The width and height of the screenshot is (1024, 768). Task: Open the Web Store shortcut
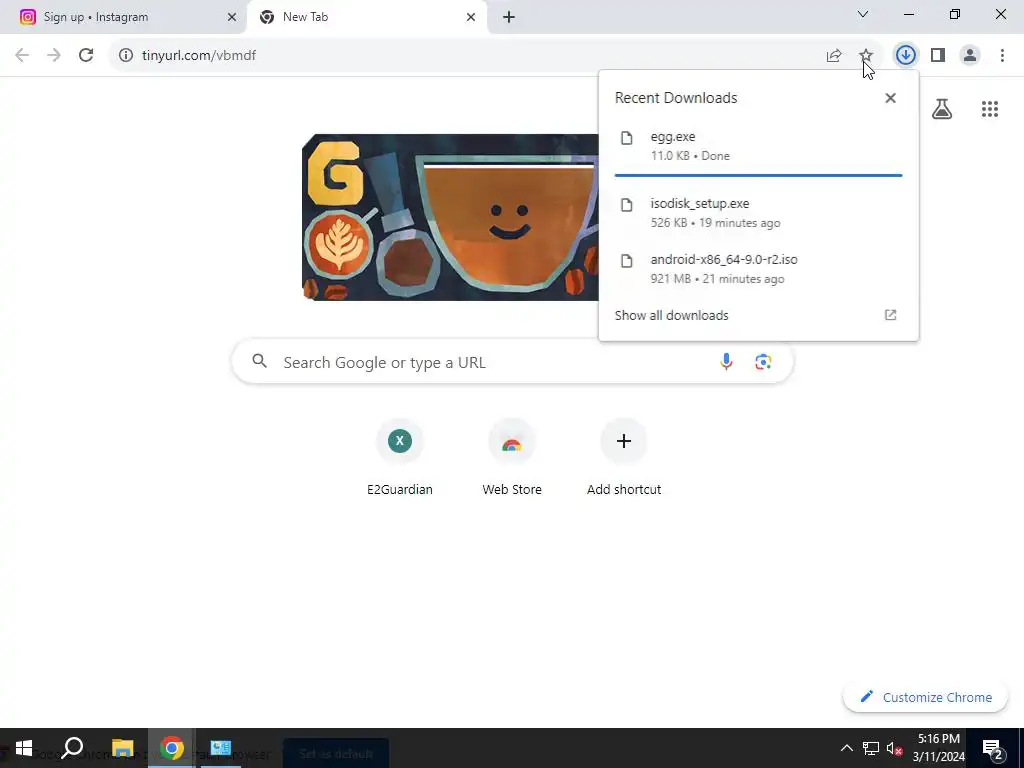[512, 458]
